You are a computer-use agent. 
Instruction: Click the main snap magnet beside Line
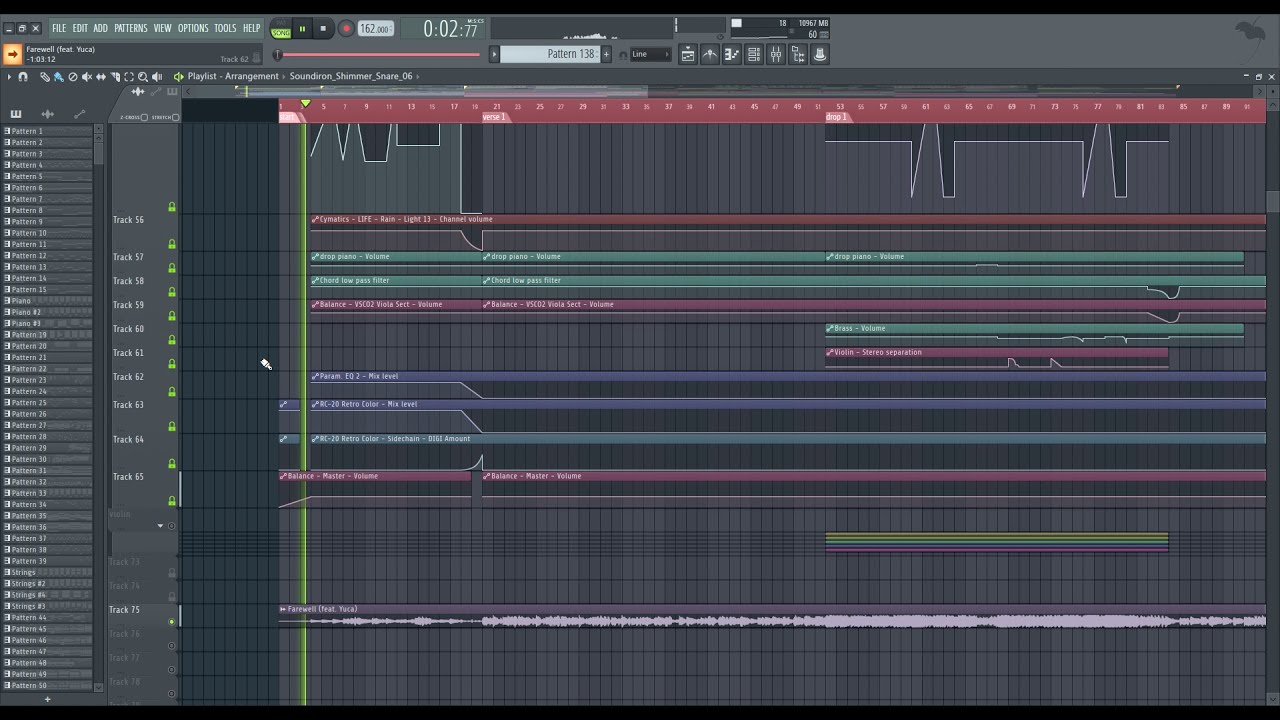tap(623, 55)
